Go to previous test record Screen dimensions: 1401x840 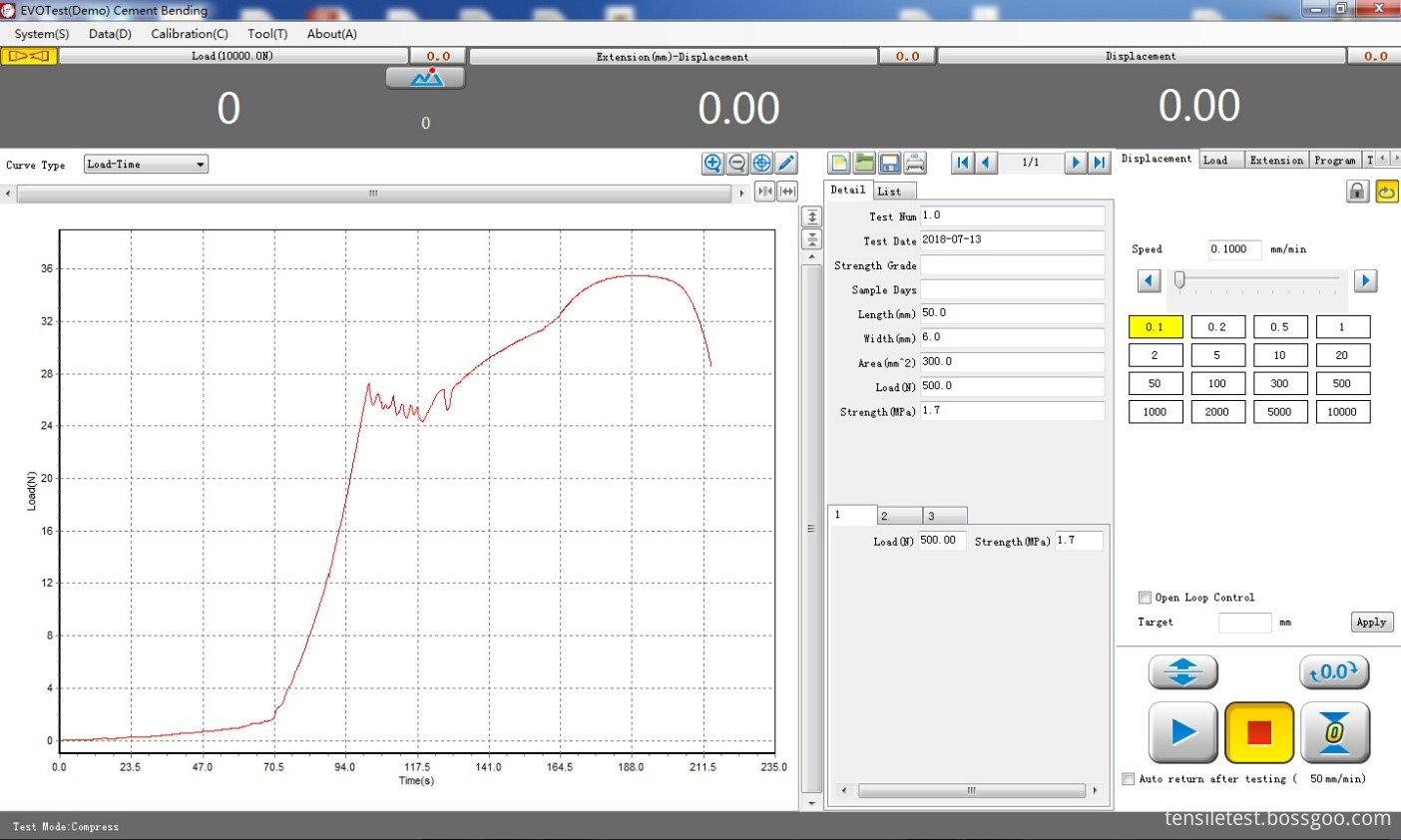pyautogui.click(x=986, y=163)
